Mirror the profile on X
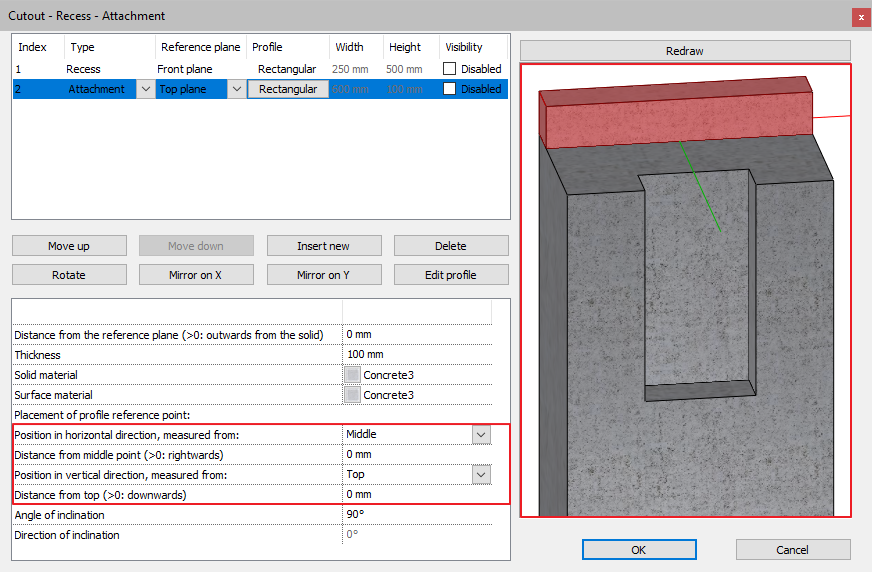Image resolution: width=872 pixels, height=572 pixels. [x=196, y=275]
